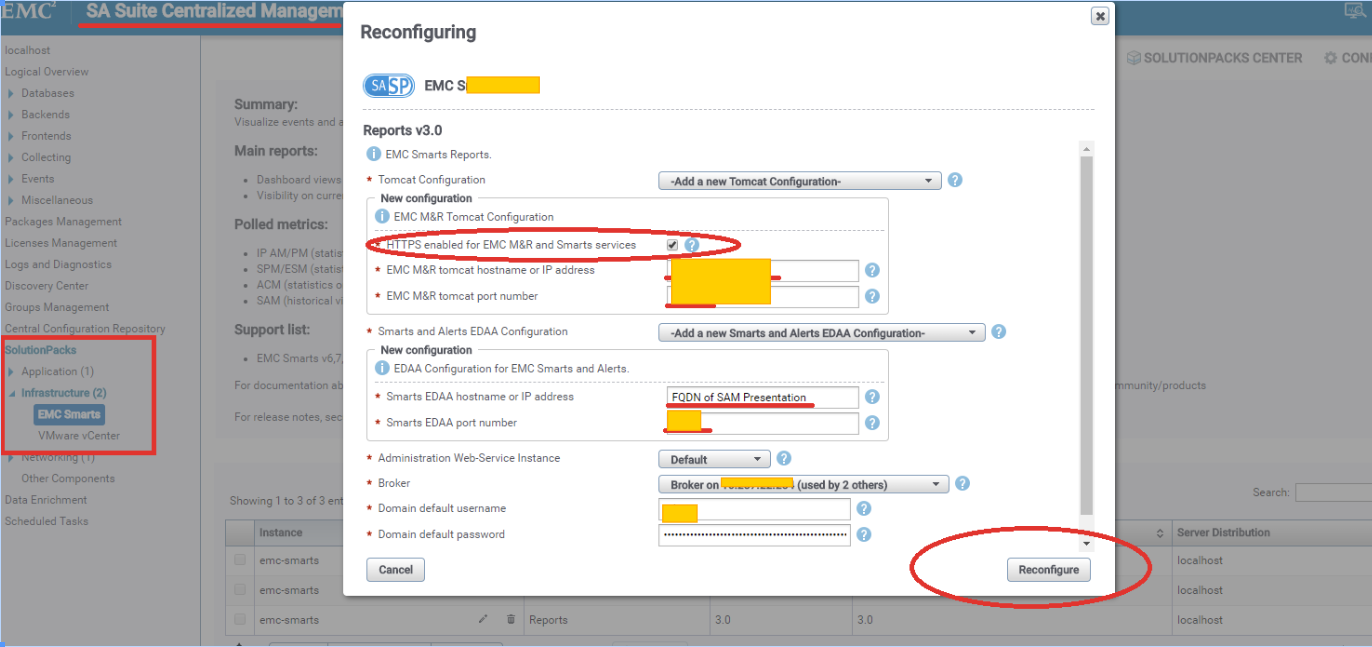This screenshot has height=647, width=1372.
Task: Click help icon for Domain default password
Action: pyautogui.click(x=864, y=535)
